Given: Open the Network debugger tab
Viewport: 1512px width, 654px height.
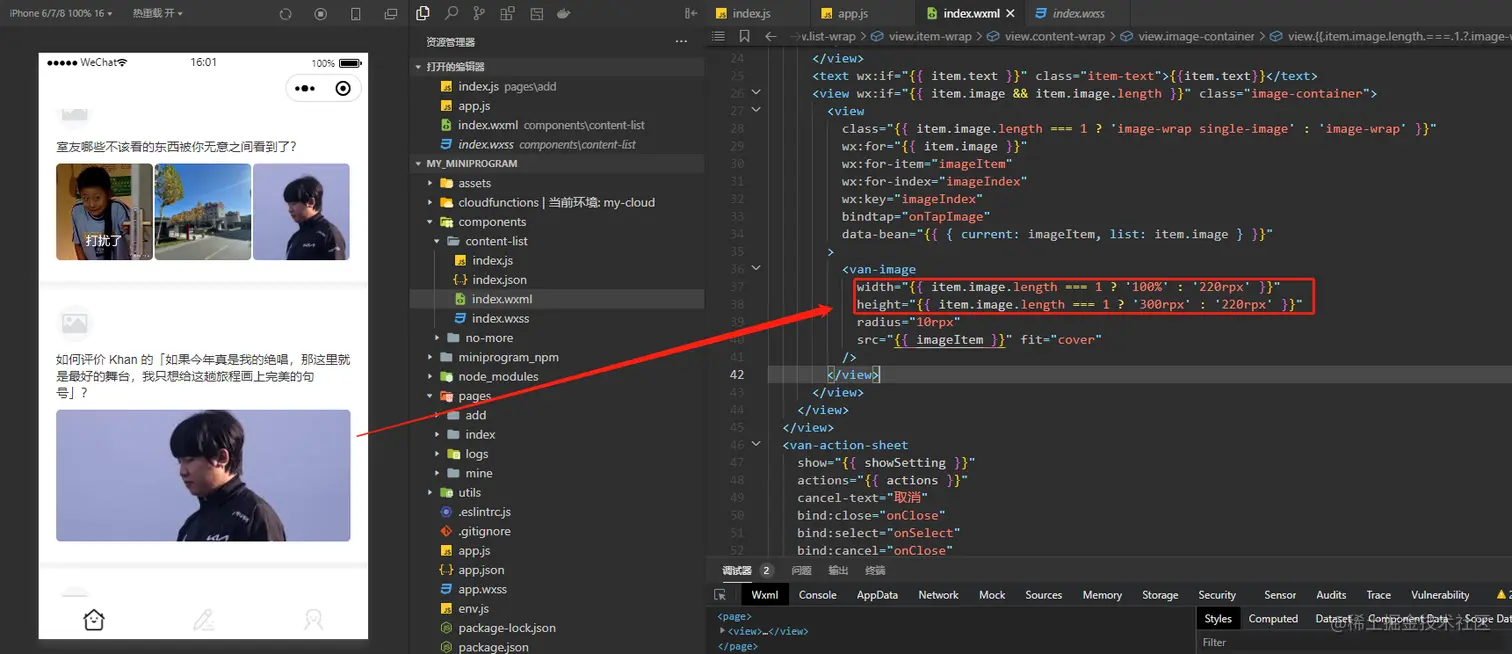Looking at the screenshot, I should coord(938,594).
